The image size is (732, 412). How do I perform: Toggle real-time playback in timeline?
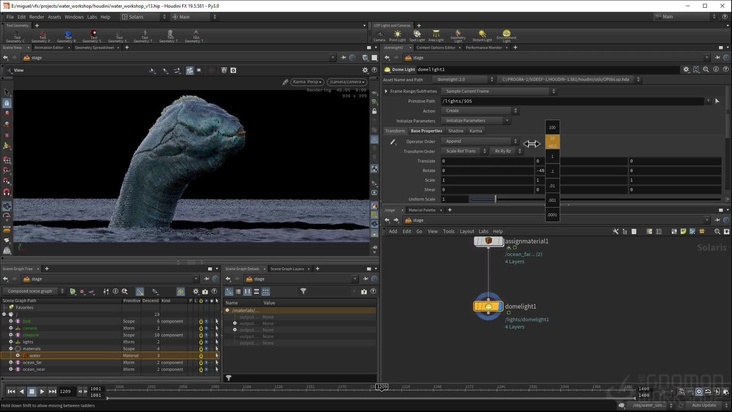click(x=699, y=392)
